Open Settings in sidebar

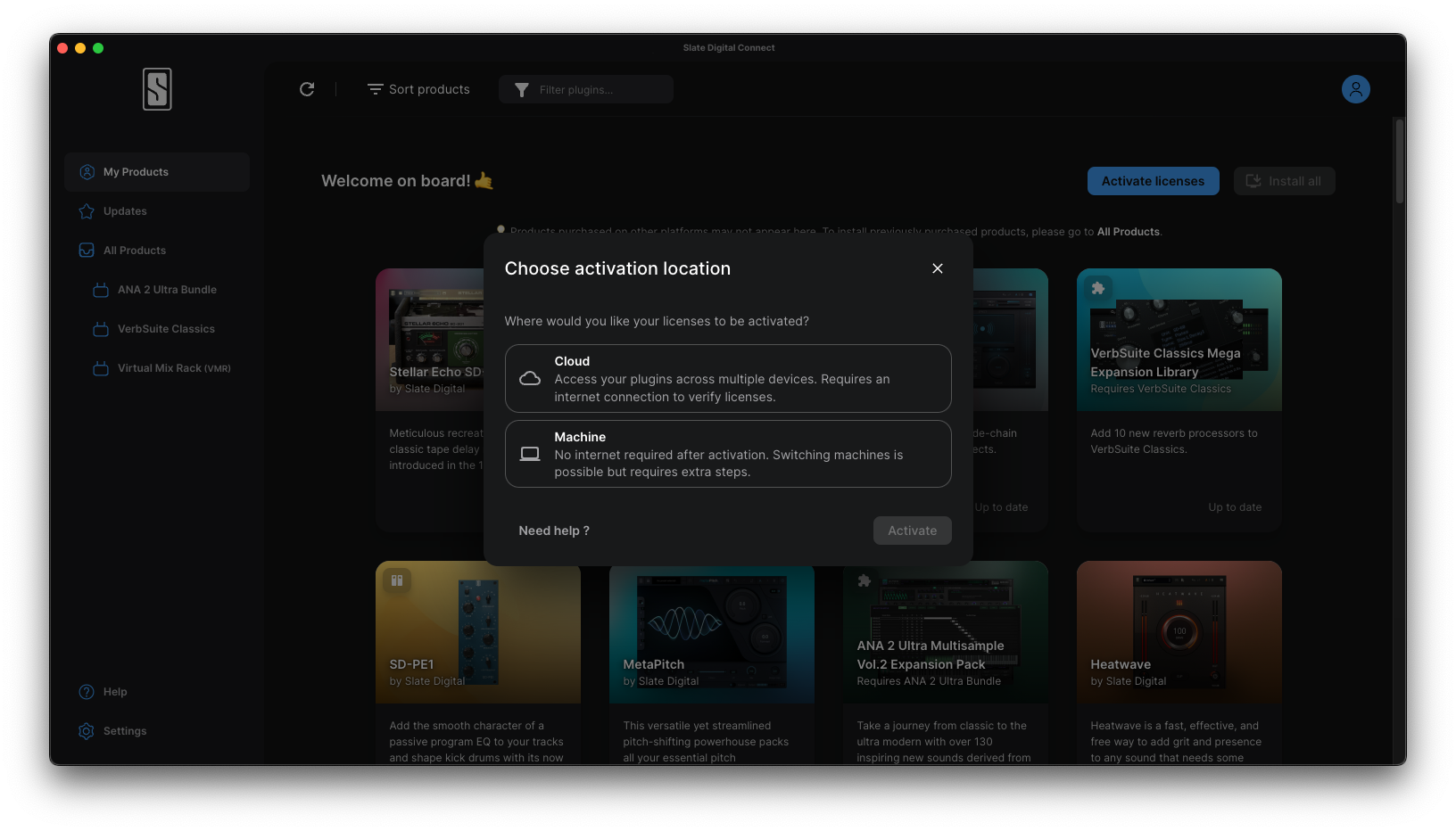pyautogui.click(x=157, y=731)
